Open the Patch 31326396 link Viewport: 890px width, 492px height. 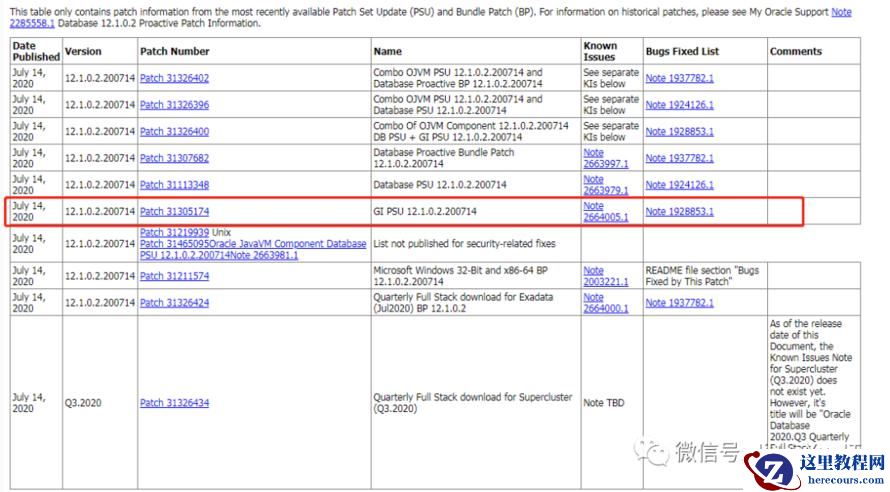(x=174, y=105)
